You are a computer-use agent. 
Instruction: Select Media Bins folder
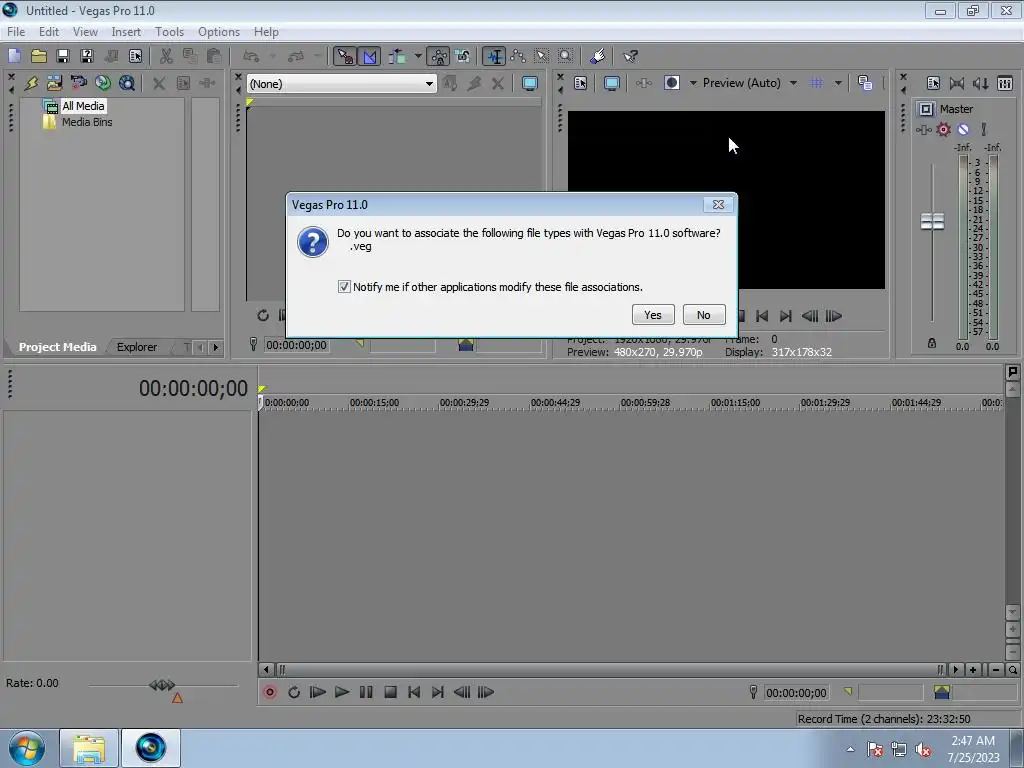click(x=87, y=122)
